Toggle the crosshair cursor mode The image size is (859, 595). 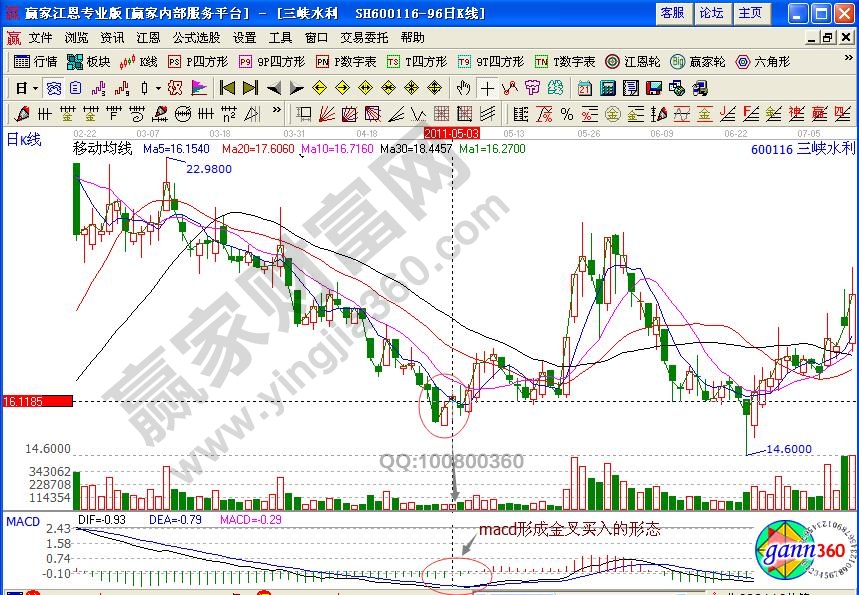pos(486,88)
